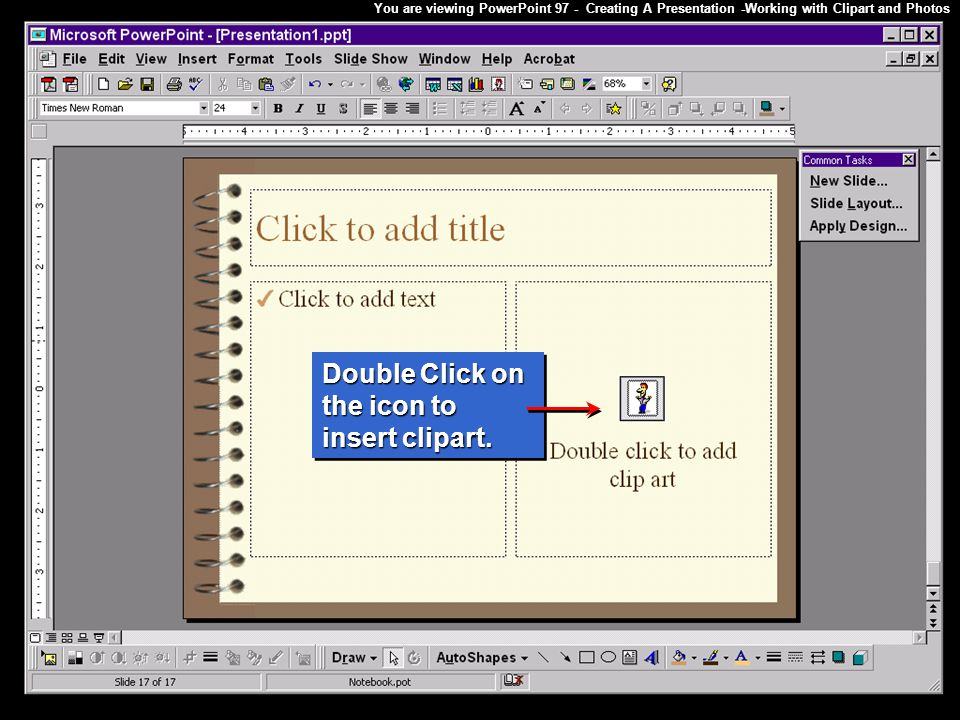The height and width of the screenshot is (720, 960).
Task: Click the Insert Picture icon on picture toolbar
Action: point(49,658)
